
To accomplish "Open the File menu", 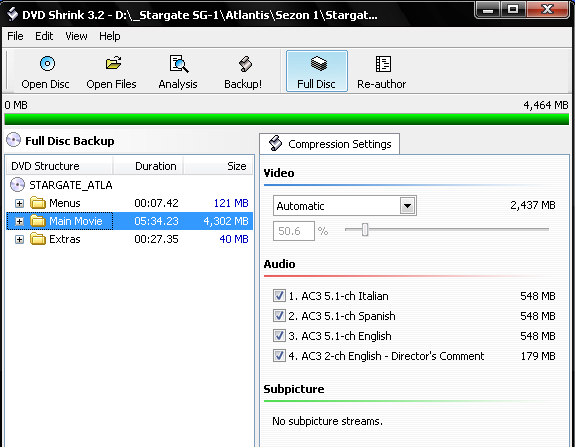I will click(x=15, y=36).
